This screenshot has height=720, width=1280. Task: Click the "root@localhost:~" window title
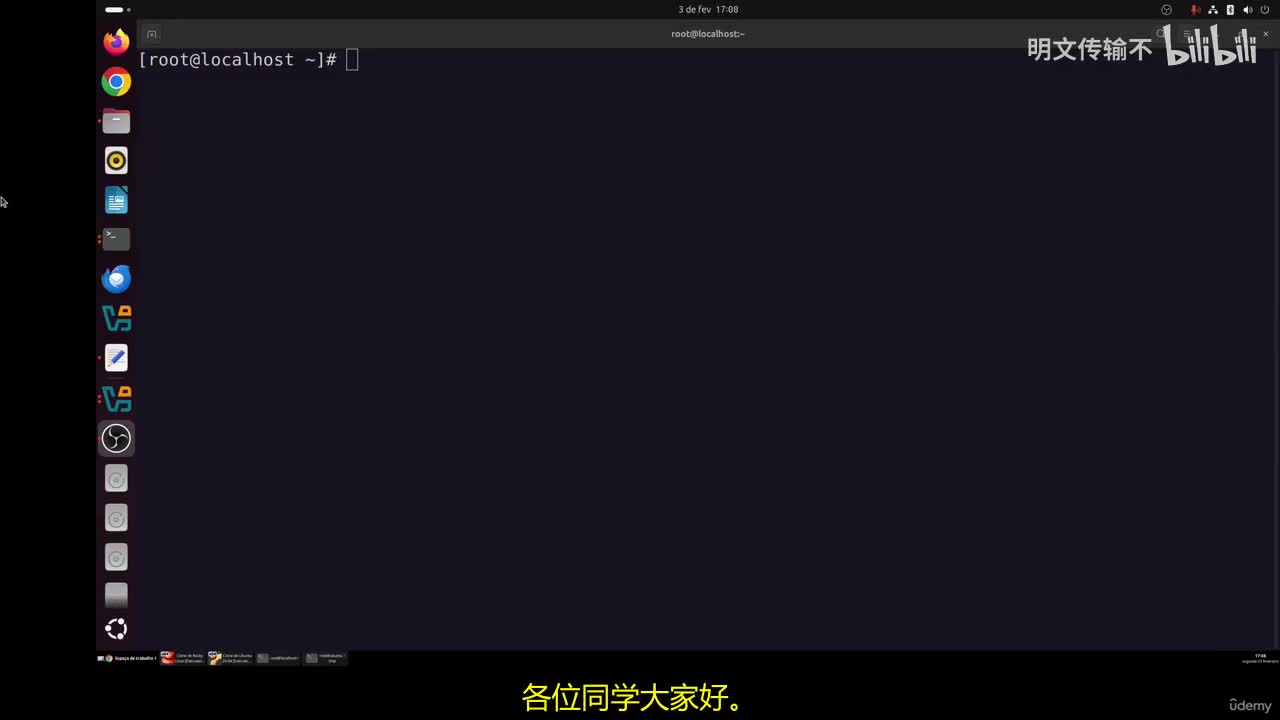click(x=708, y=34)
